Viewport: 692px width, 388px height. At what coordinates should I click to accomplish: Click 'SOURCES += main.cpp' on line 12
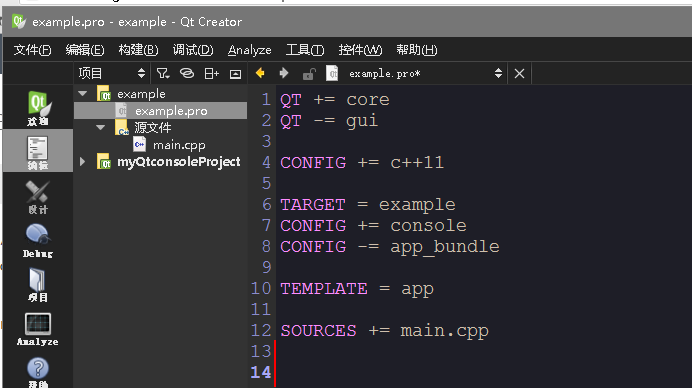(384, 331)
